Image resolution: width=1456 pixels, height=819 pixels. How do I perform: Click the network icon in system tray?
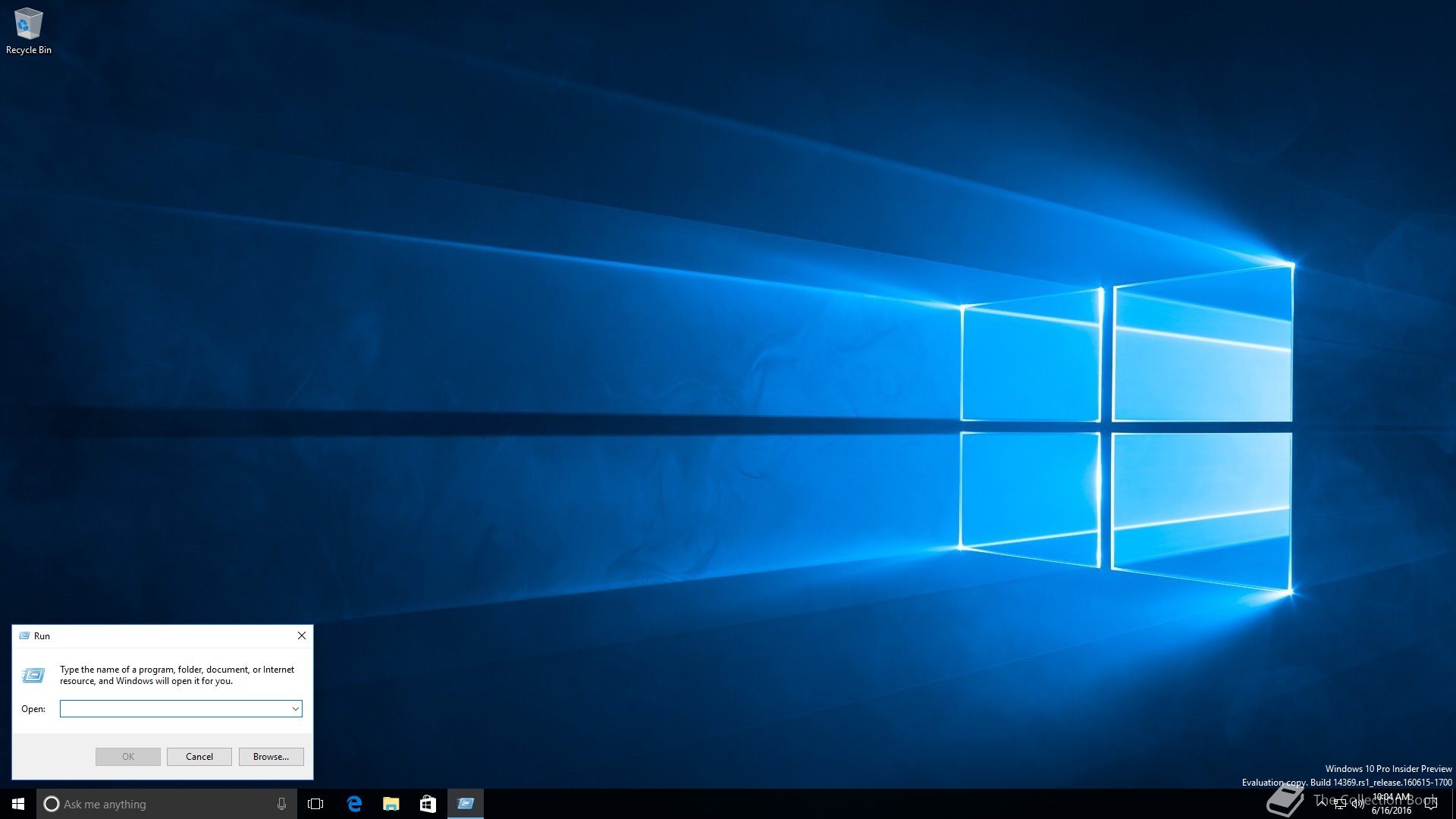(1340, 804)
